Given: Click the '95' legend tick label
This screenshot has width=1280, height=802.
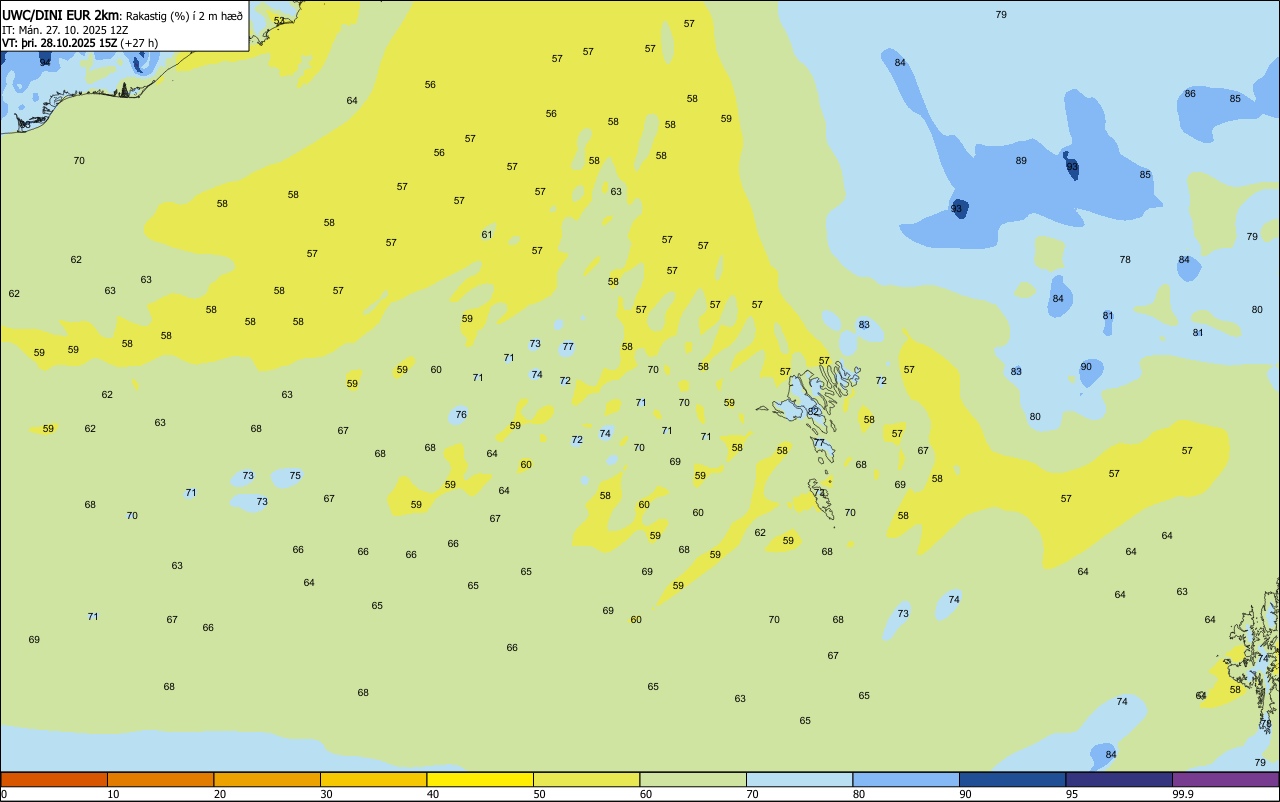Looking at the screenshot, I should (1072, 794).
